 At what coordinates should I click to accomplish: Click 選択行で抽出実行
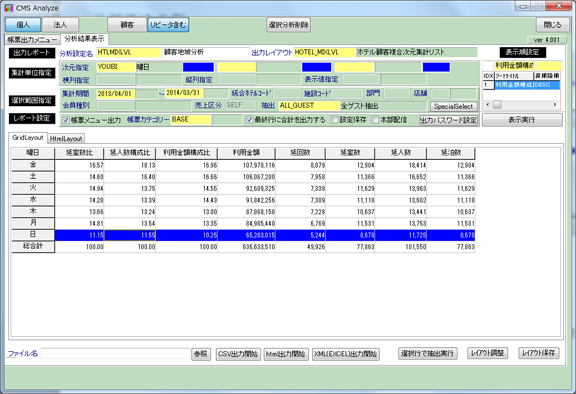[x=428, y=353]
